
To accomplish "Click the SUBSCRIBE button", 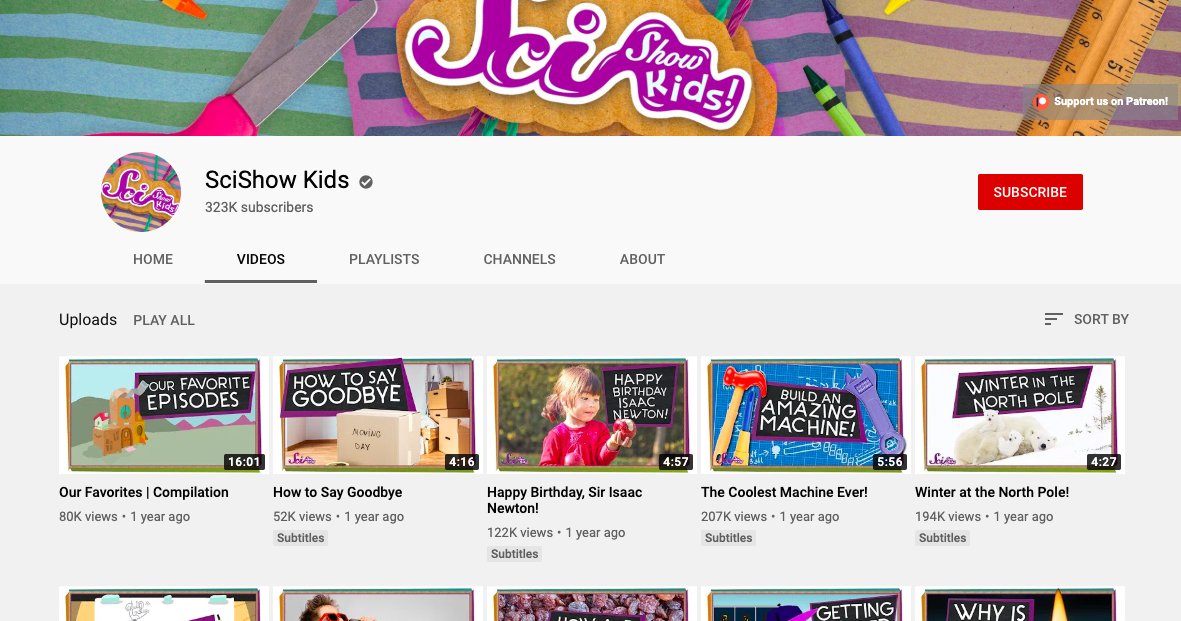I will pos(1030,191).
